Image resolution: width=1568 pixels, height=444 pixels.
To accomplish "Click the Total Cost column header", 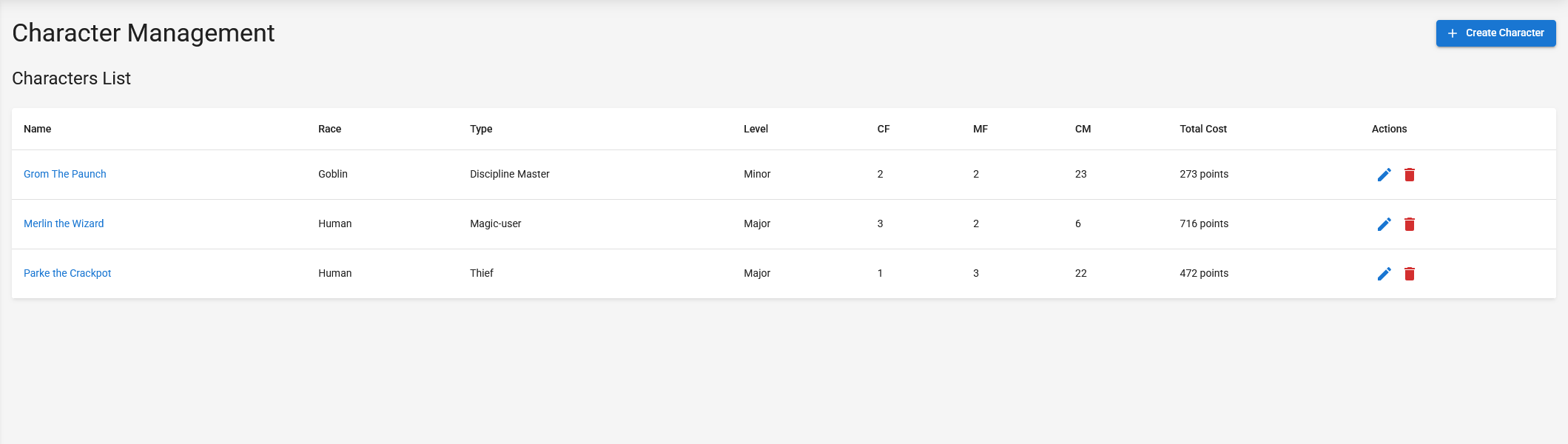I will click(1203, 129).
